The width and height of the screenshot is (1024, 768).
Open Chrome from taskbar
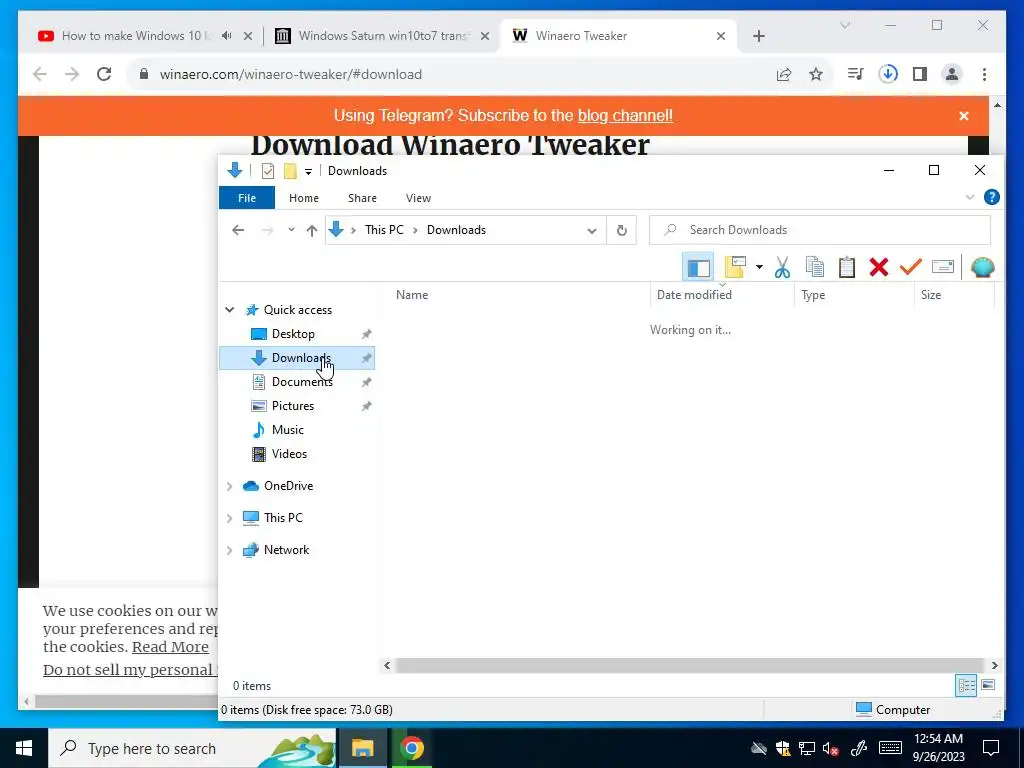click(x=411, y=748)
